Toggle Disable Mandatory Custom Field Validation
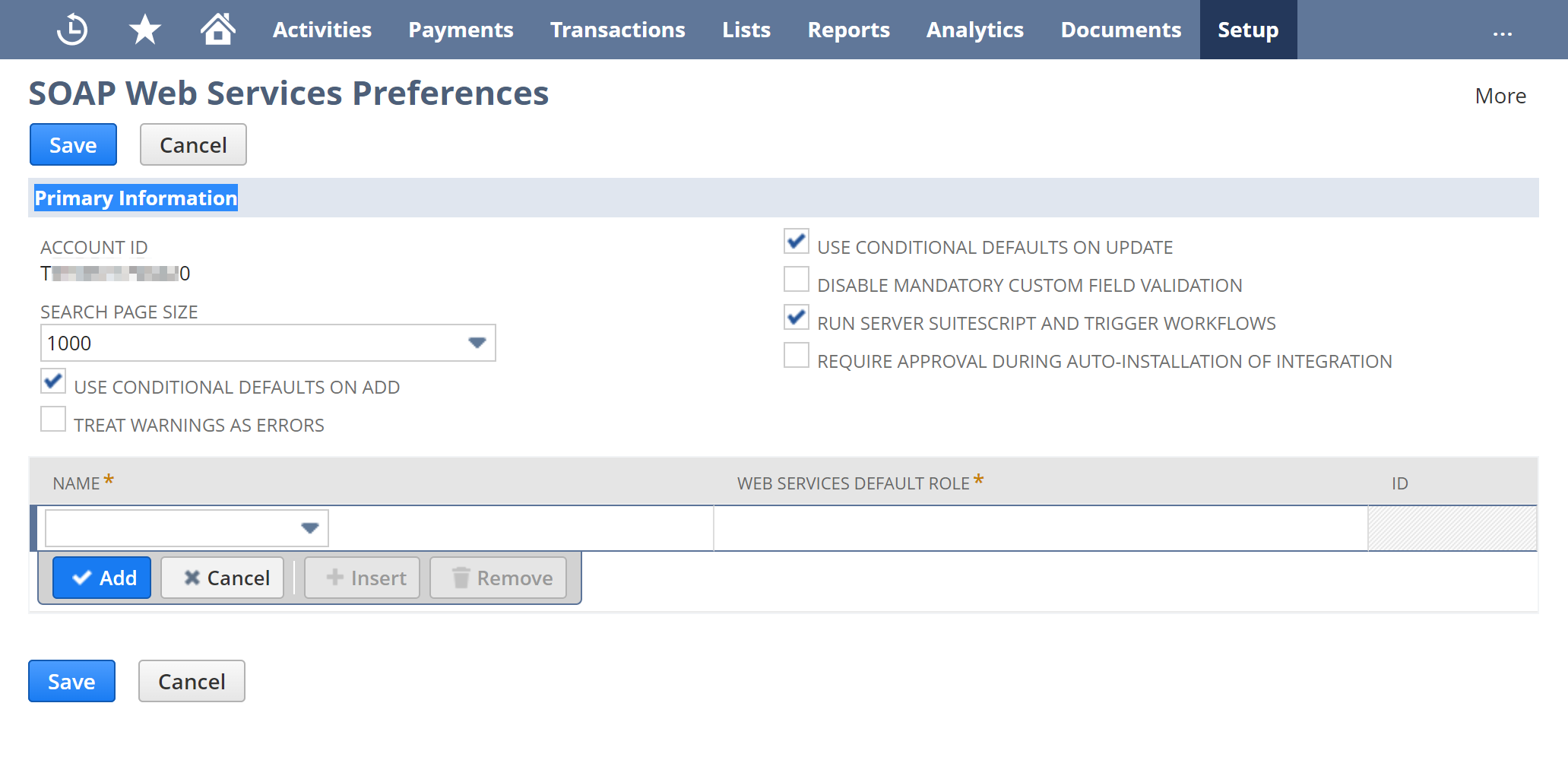 (797, 280)
